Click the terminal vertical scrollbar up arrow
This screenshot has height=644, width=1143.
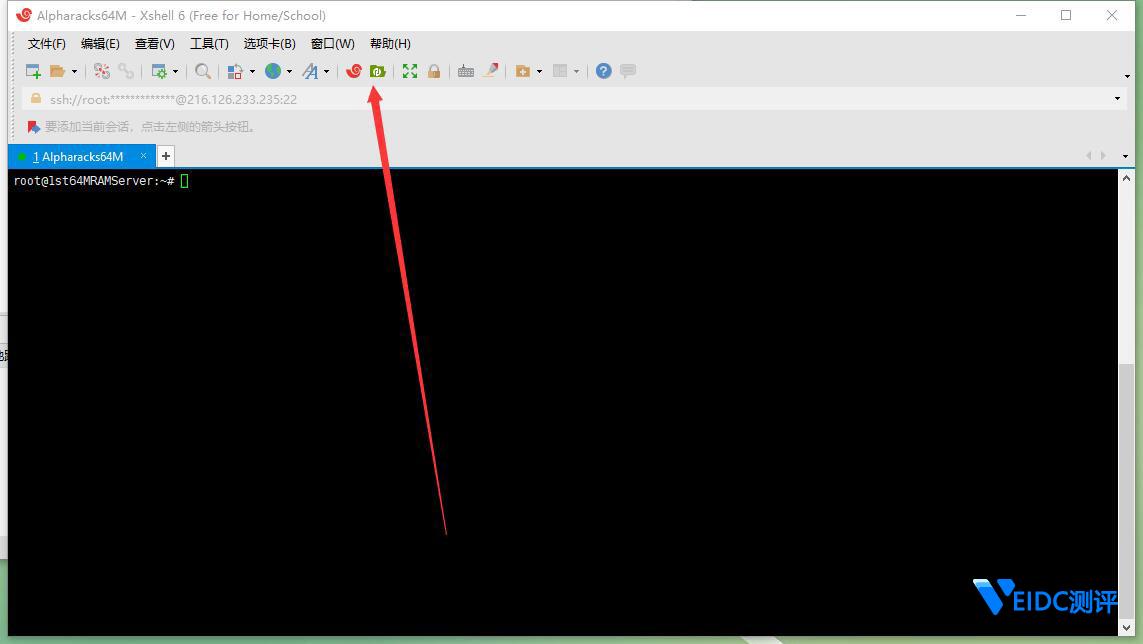tap(1126, 178)
